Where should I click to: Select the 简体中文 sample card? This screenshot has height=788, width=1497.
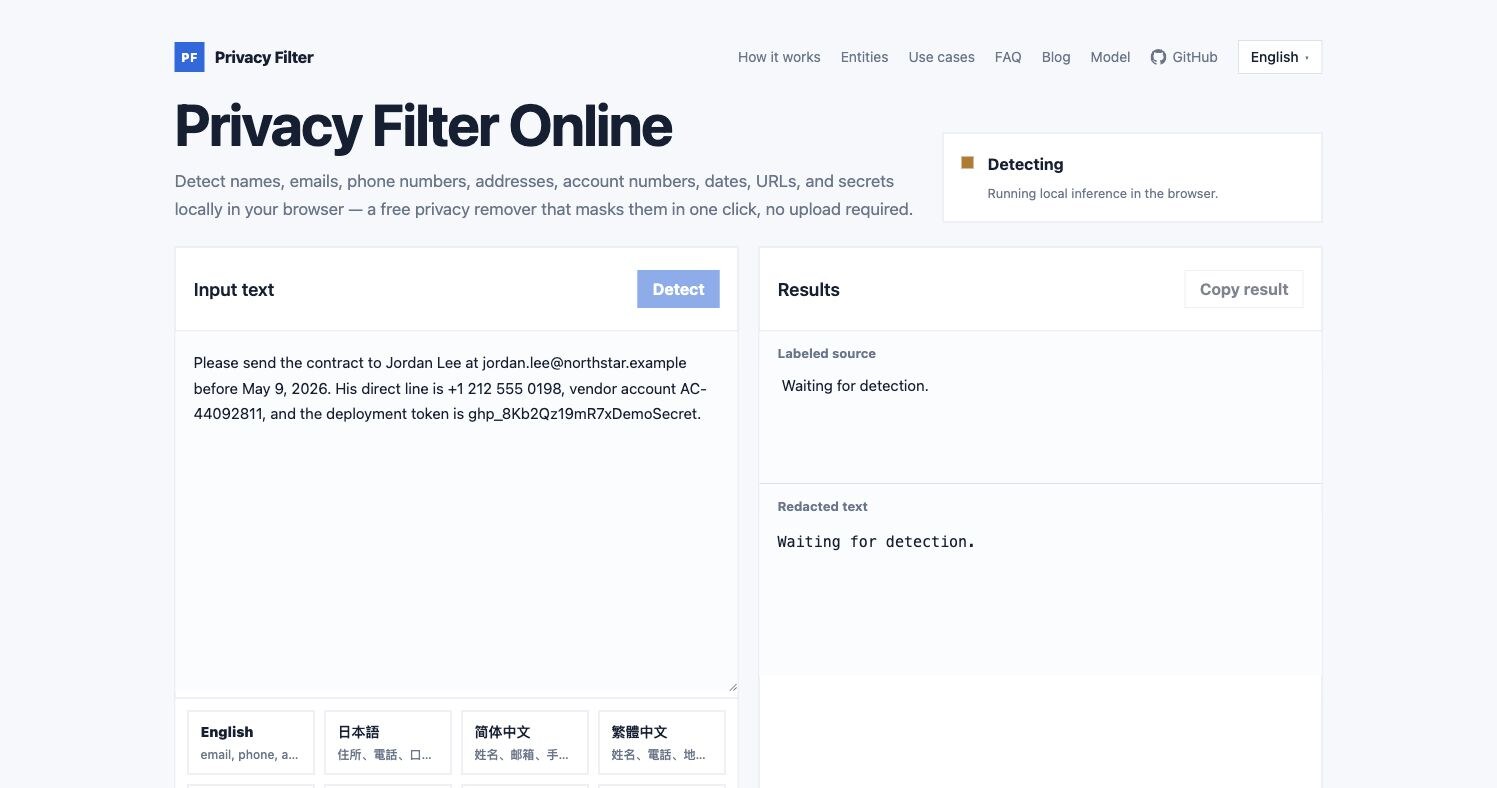point(525,742)
